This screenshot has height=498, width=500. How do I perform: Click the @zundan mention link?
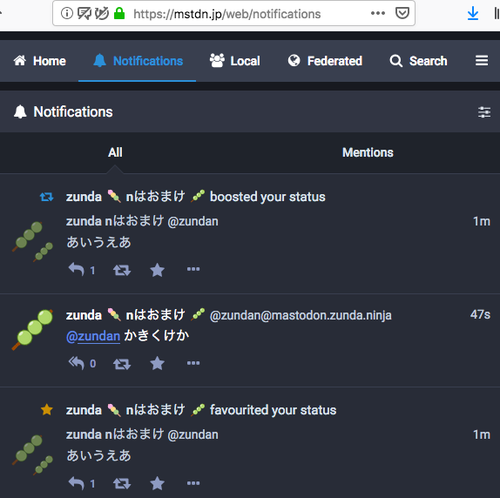click(x=93, y=336)
